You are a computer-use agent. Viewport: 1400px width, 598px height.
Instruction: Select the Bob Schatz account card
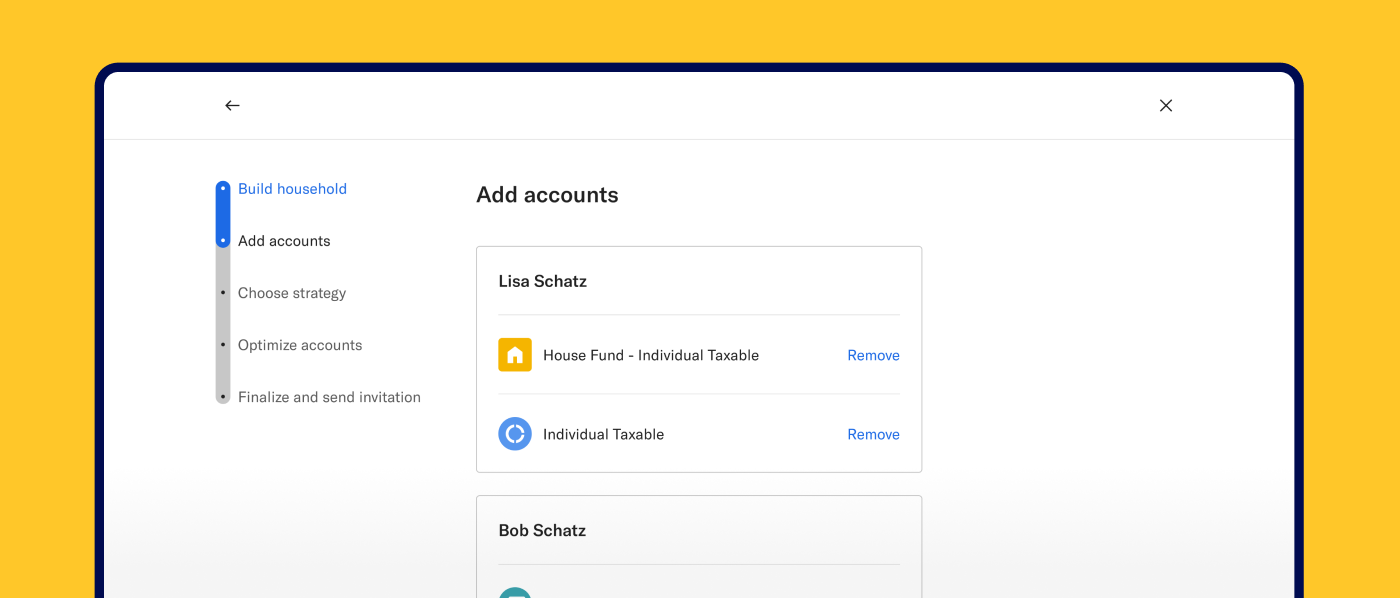(699, 545)
